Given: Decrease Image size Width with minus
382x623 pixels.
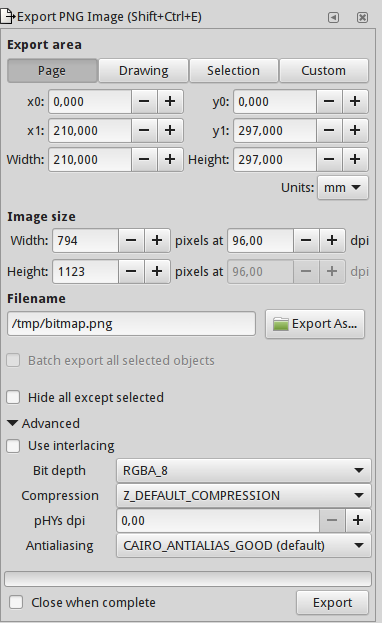Looking at the screenshot, I should click(131, 240).
